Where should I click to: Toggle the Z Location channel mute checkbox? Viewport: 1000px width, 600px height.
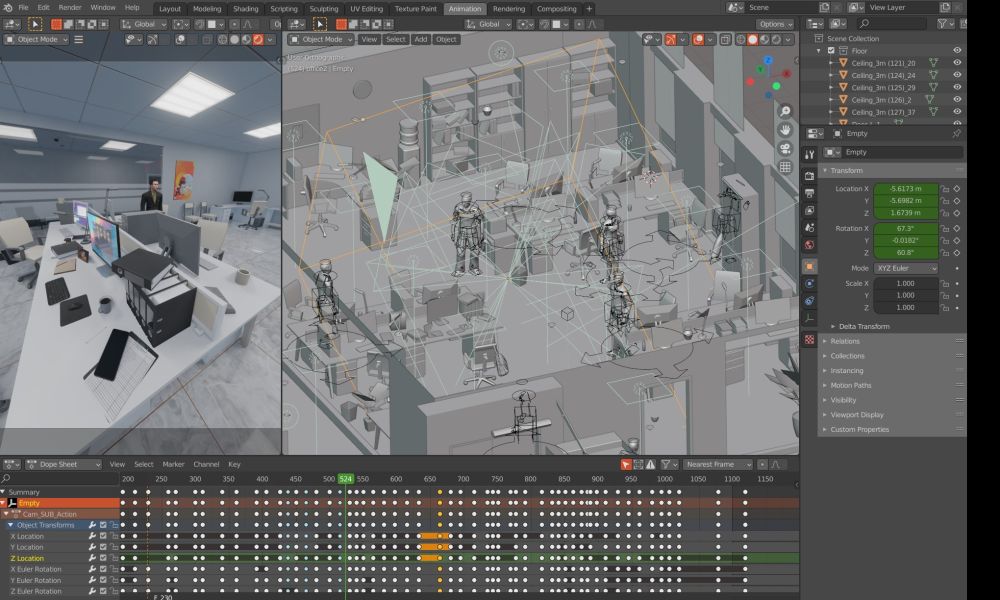[103, 558]
